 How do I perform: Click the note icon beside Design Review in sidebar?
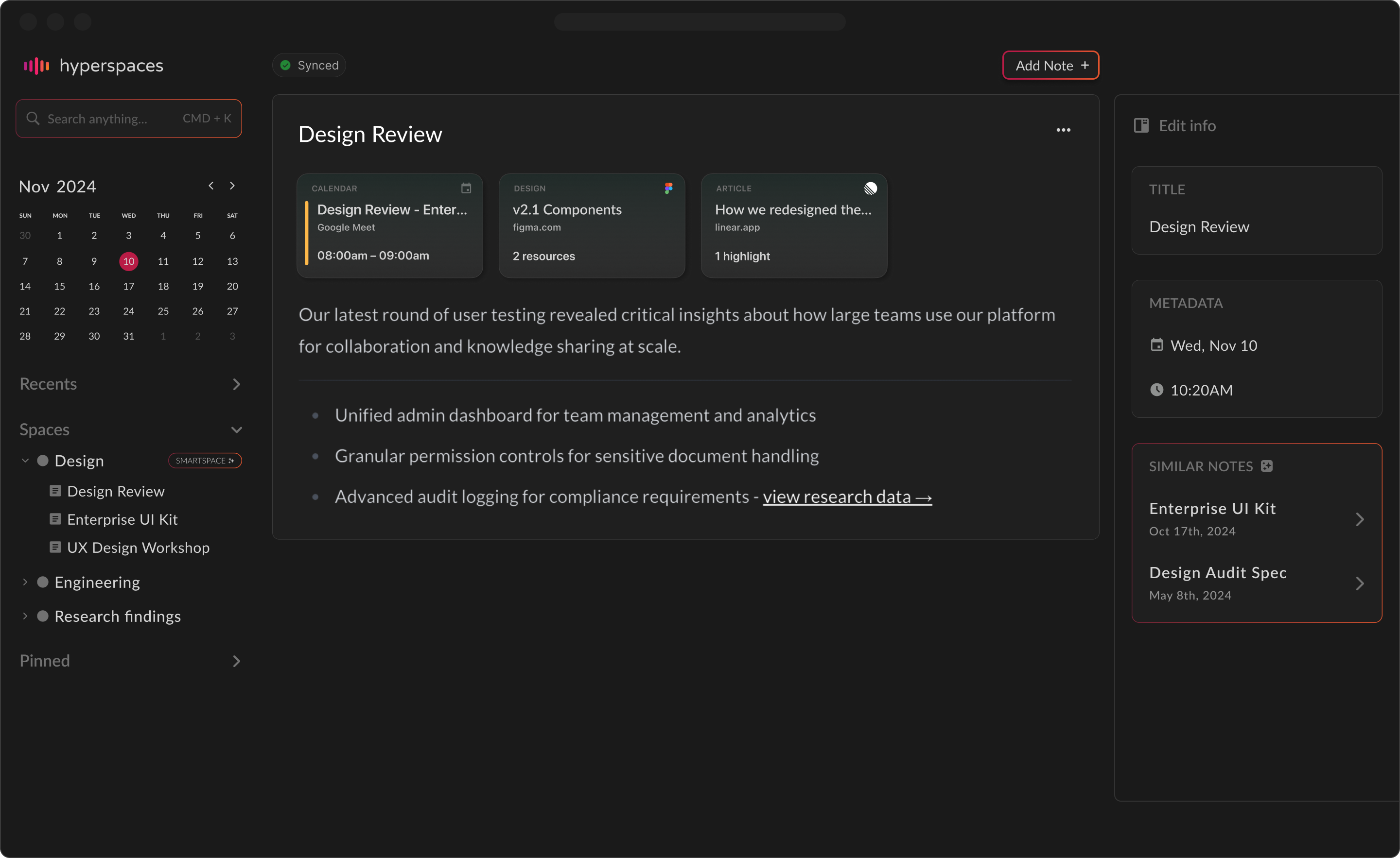tap(55, 491)
